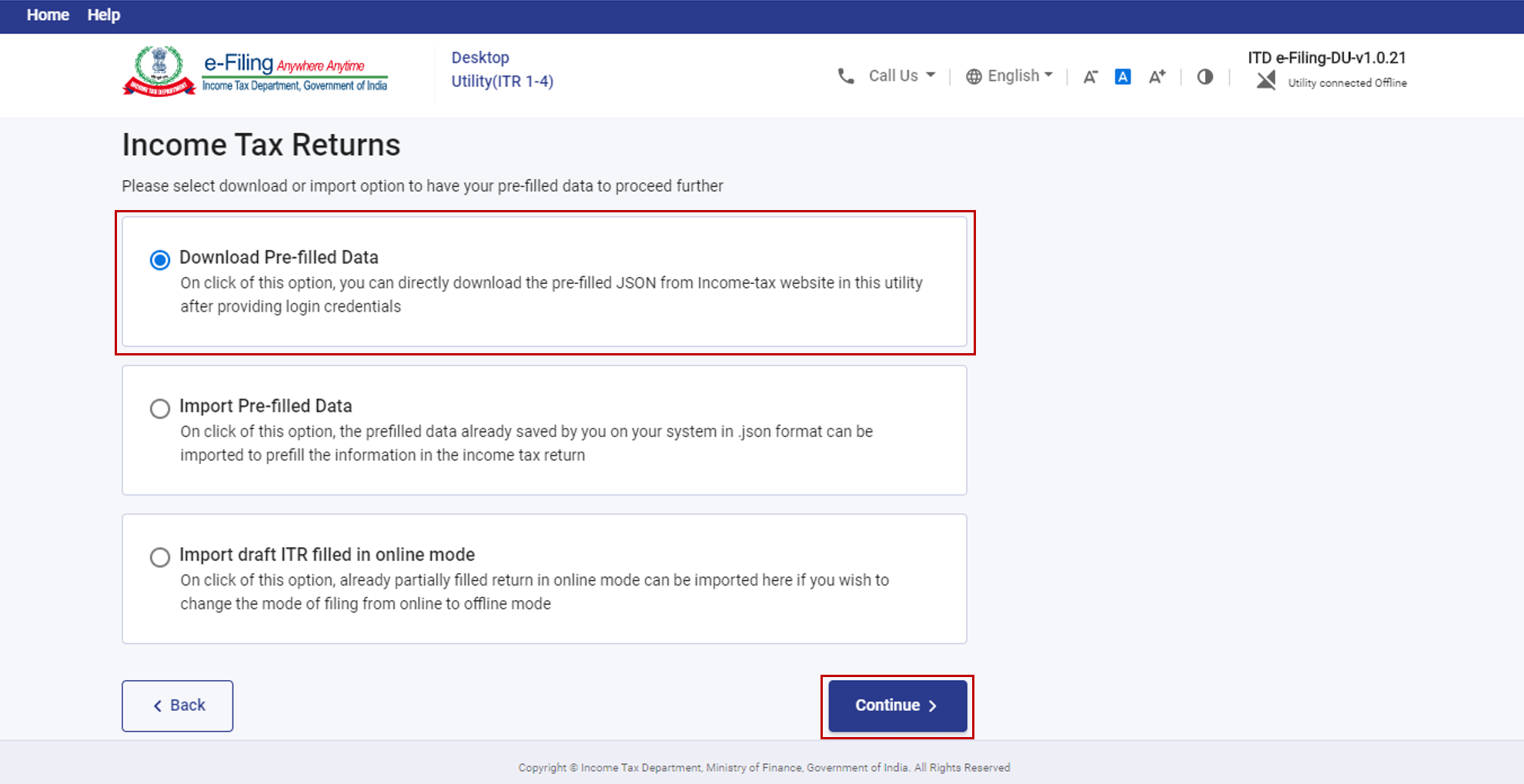This screenshot has width=1524, height=784.
Task: Select the Download Pre-filled Data option
Action: click(x=159, y=261)
